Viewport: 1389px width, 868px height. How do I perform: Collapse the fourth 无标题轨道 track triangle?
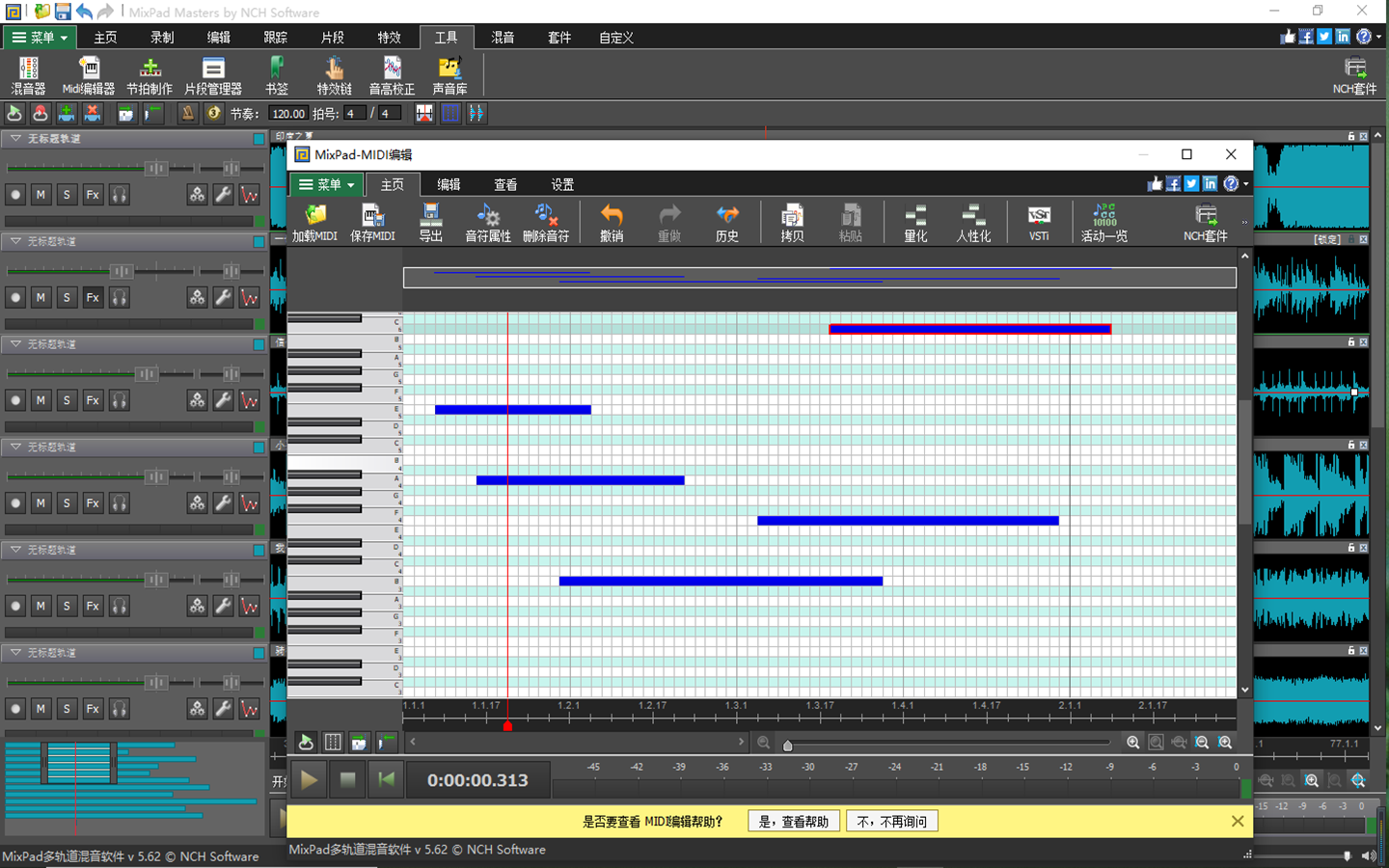[x=15, y=447]
